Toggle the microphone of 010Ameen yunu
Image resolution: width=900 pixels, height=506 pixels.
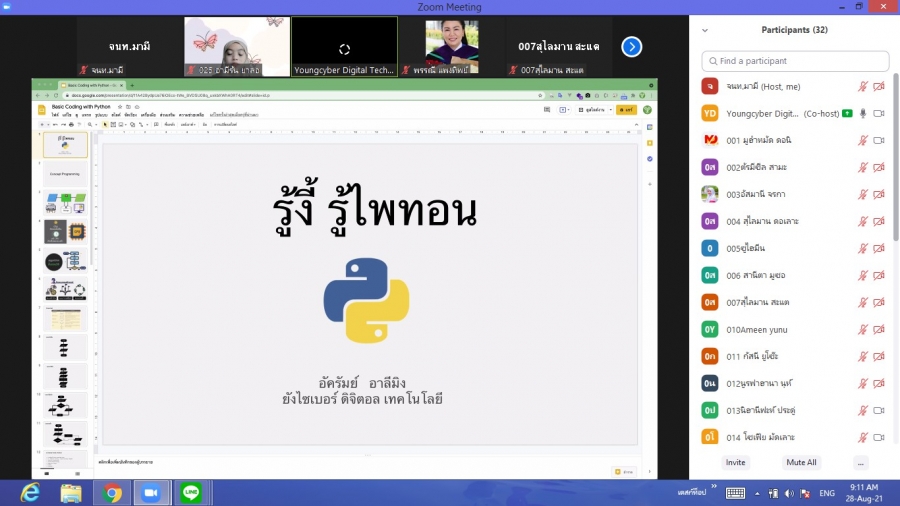pos(862,329)
